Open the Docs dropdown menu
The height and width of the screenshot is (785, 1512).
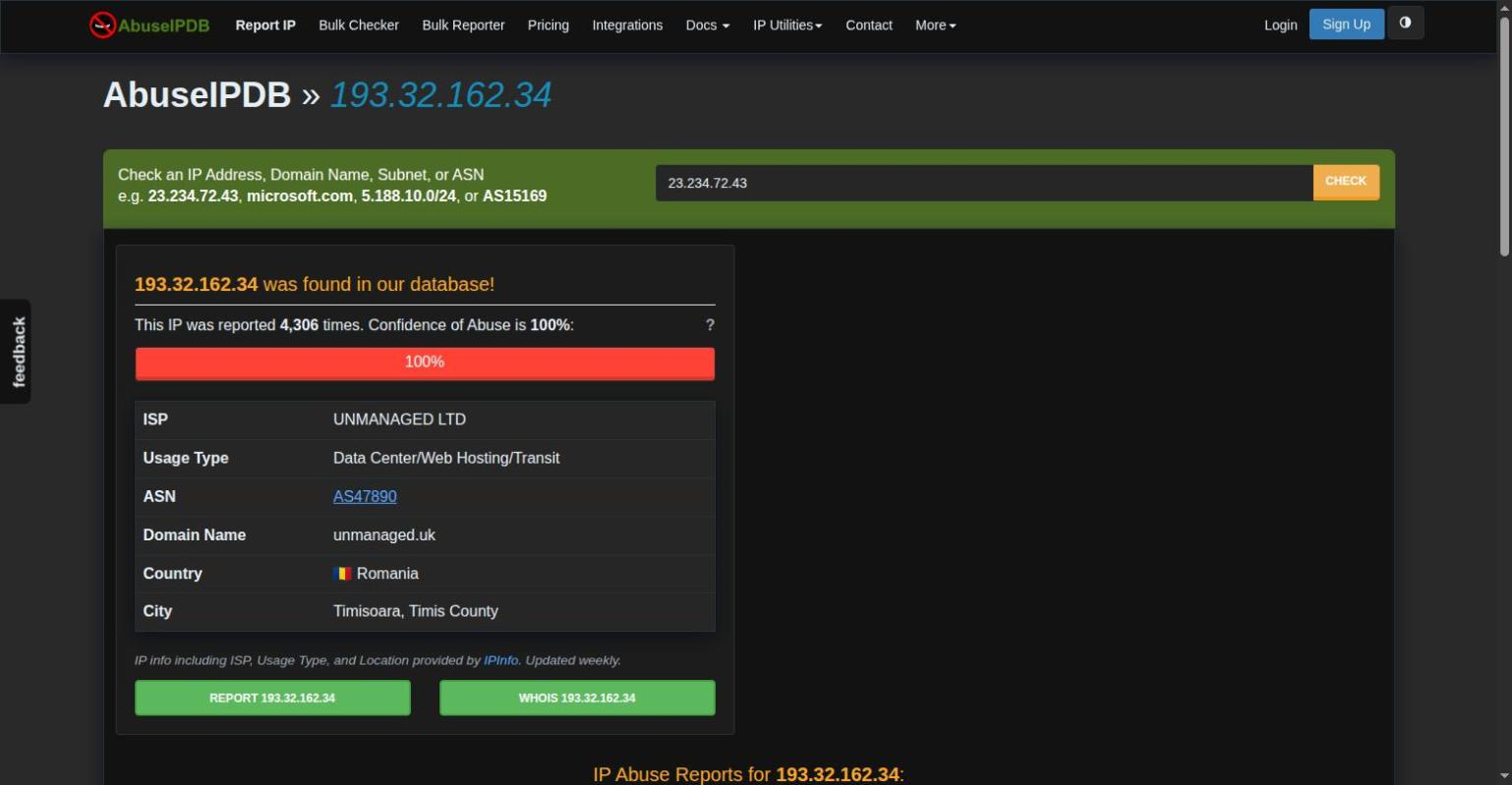707,26
